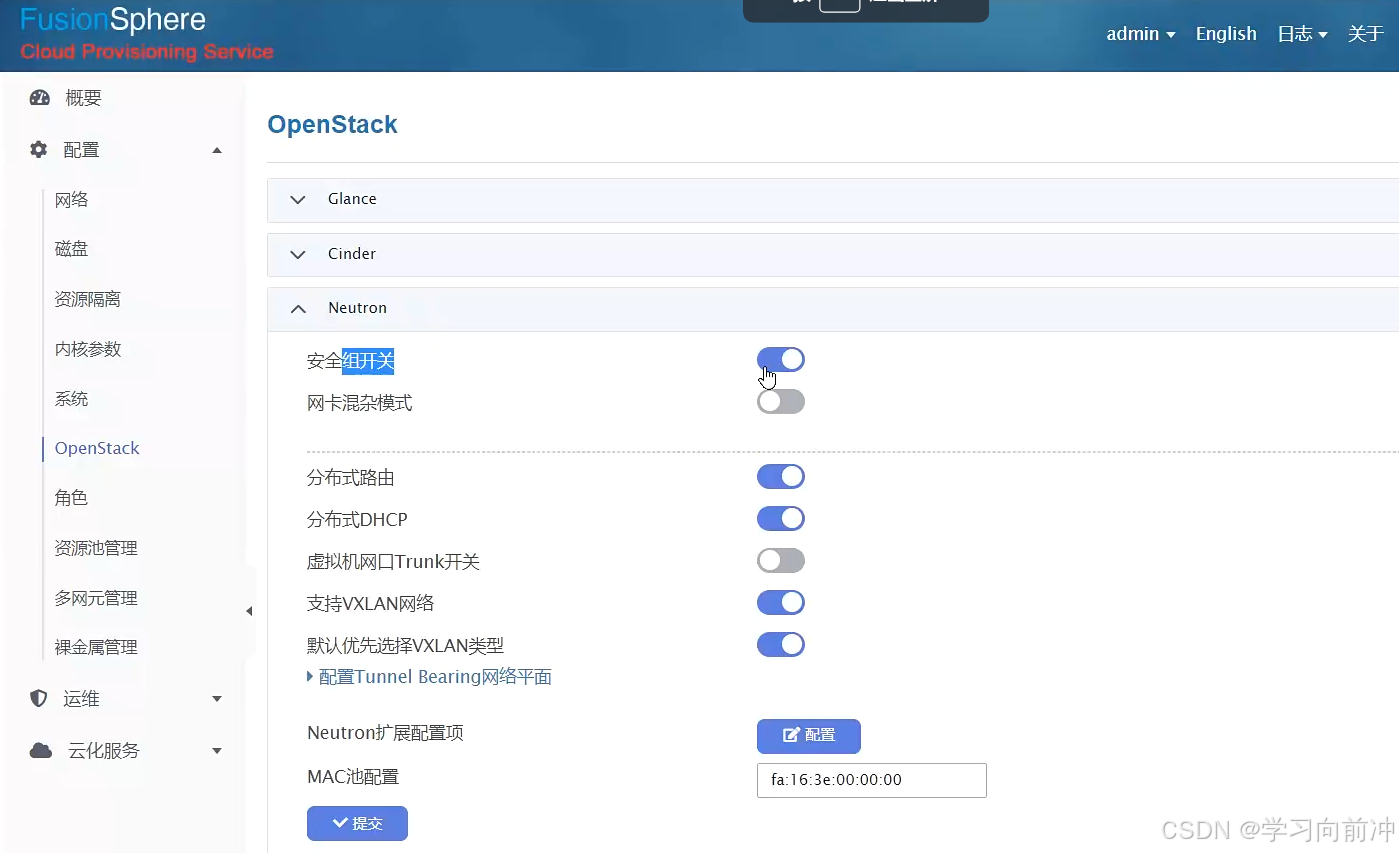
Task: Click the 配置 button for Neutron扩展配置项
Action: click(809, 735)
